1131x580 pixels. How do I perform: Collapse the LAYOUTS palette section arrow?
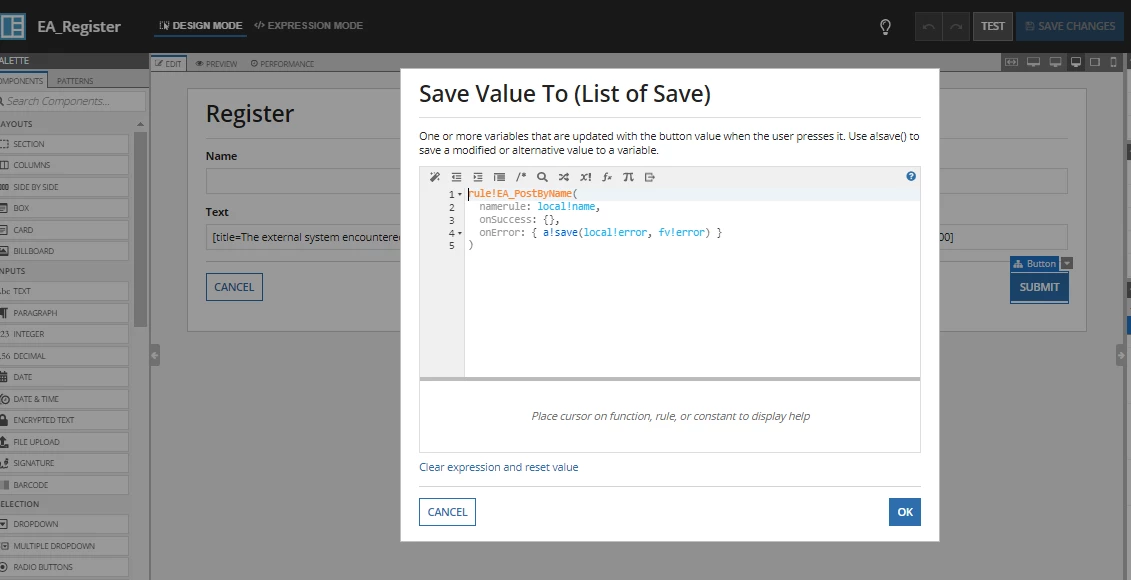[141, 124]
